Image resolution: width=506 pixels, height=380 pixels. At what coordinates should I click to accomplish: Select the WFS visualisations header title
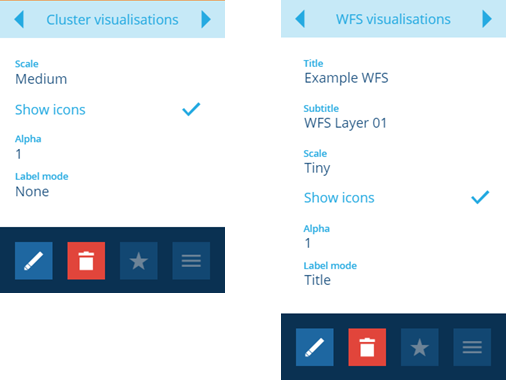[x=393, y=19]
